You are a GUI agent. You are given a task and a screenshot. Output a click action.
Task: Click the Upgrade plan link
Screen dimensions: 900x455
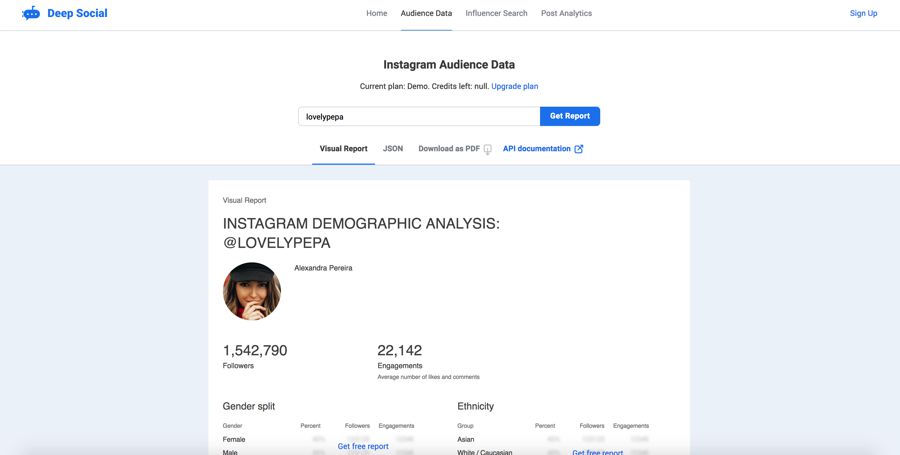point(514,87)
